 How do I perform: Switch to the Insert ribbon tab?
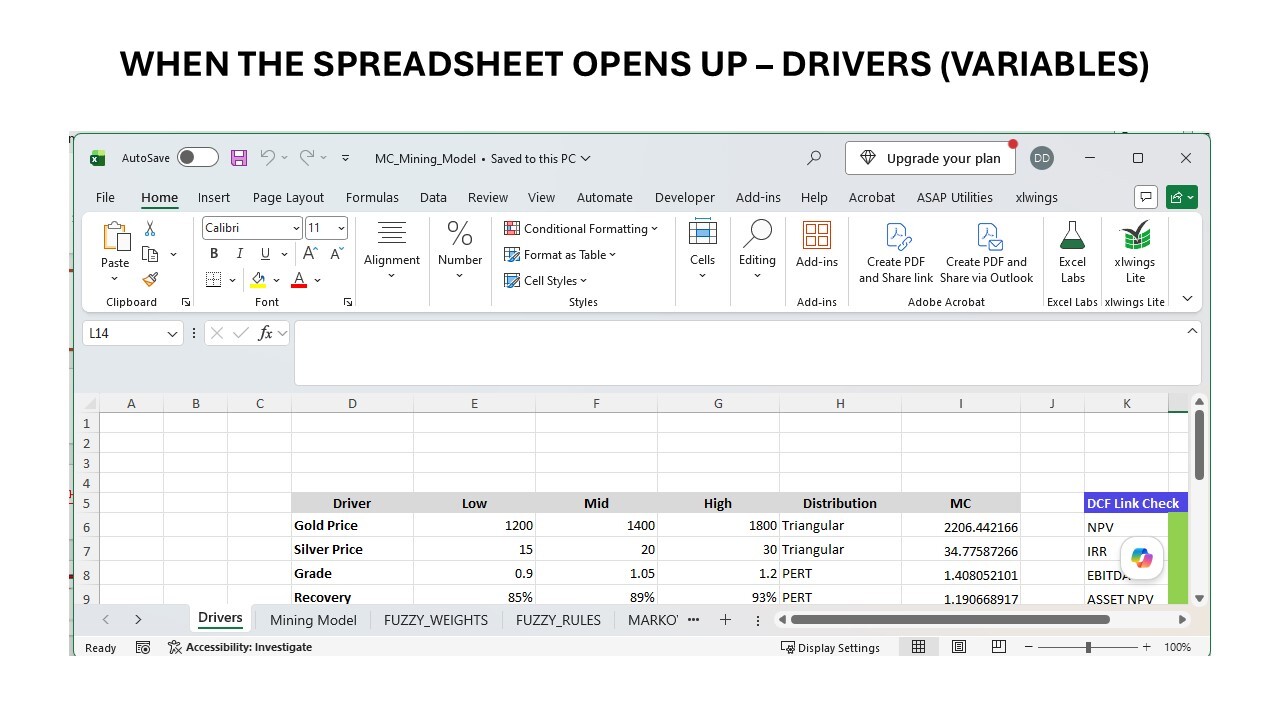214,197
